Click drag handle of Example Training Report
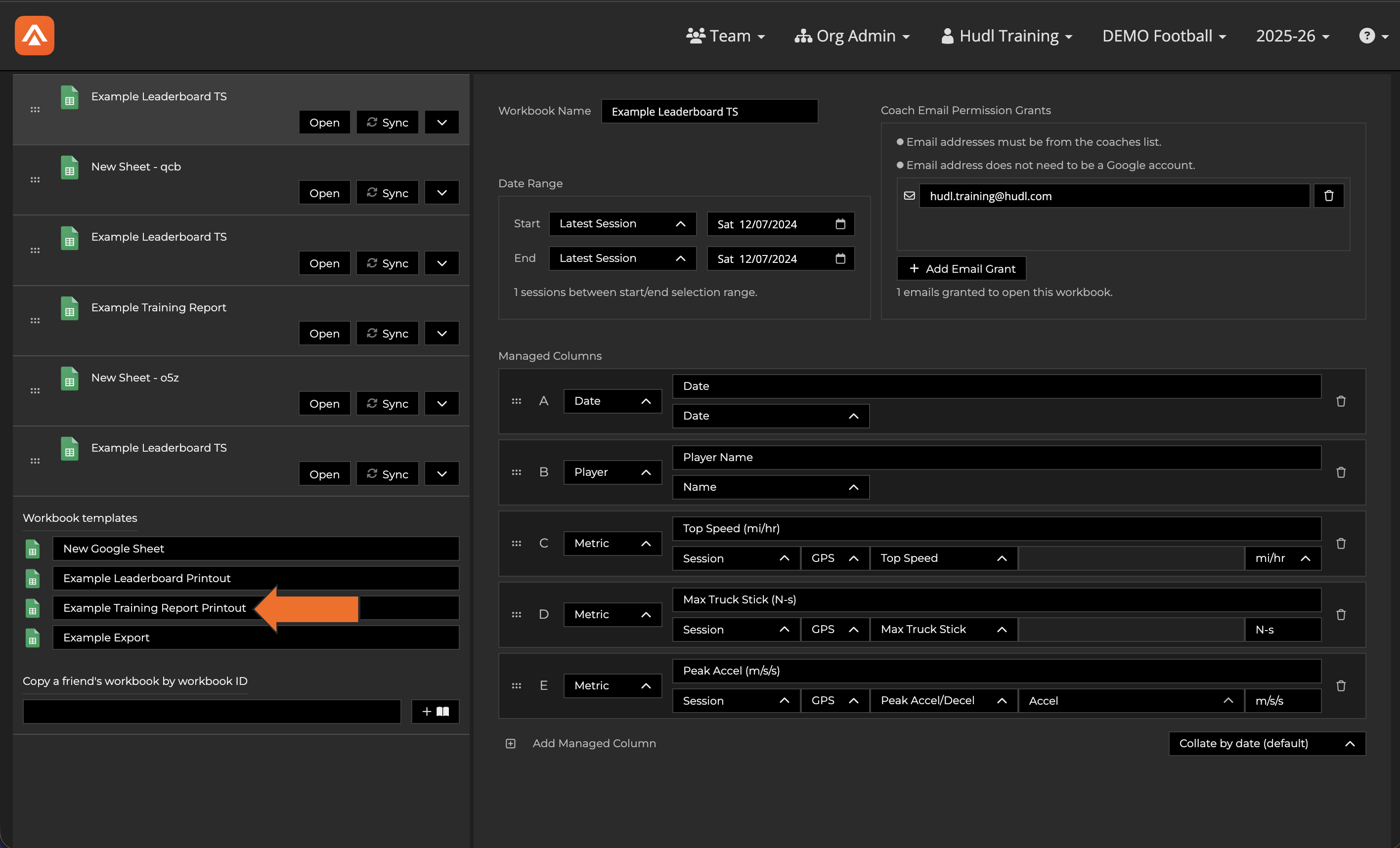 tap(35, 320)
